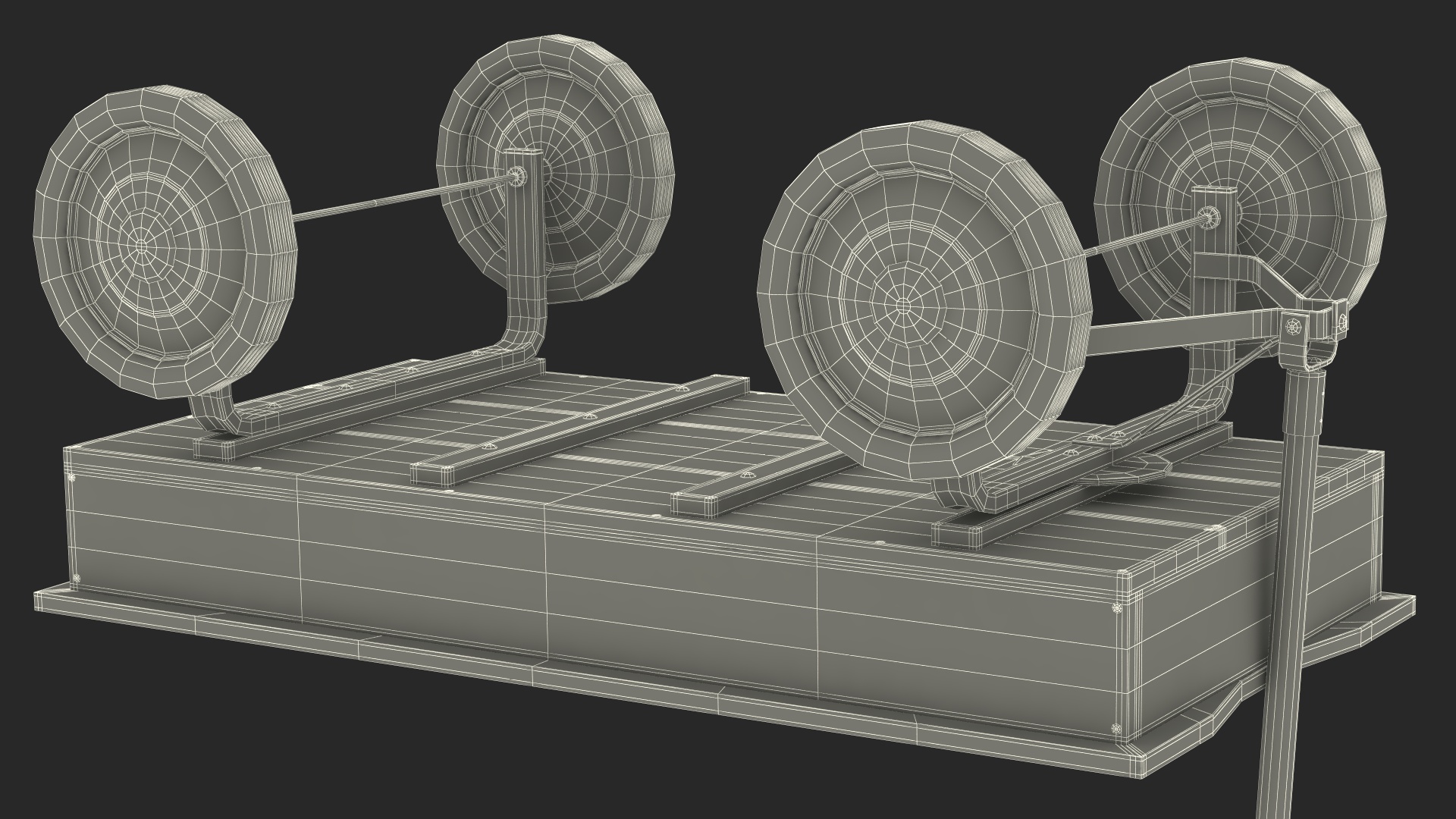Click the bolt atop the left axle bracket

pos(517,175)
